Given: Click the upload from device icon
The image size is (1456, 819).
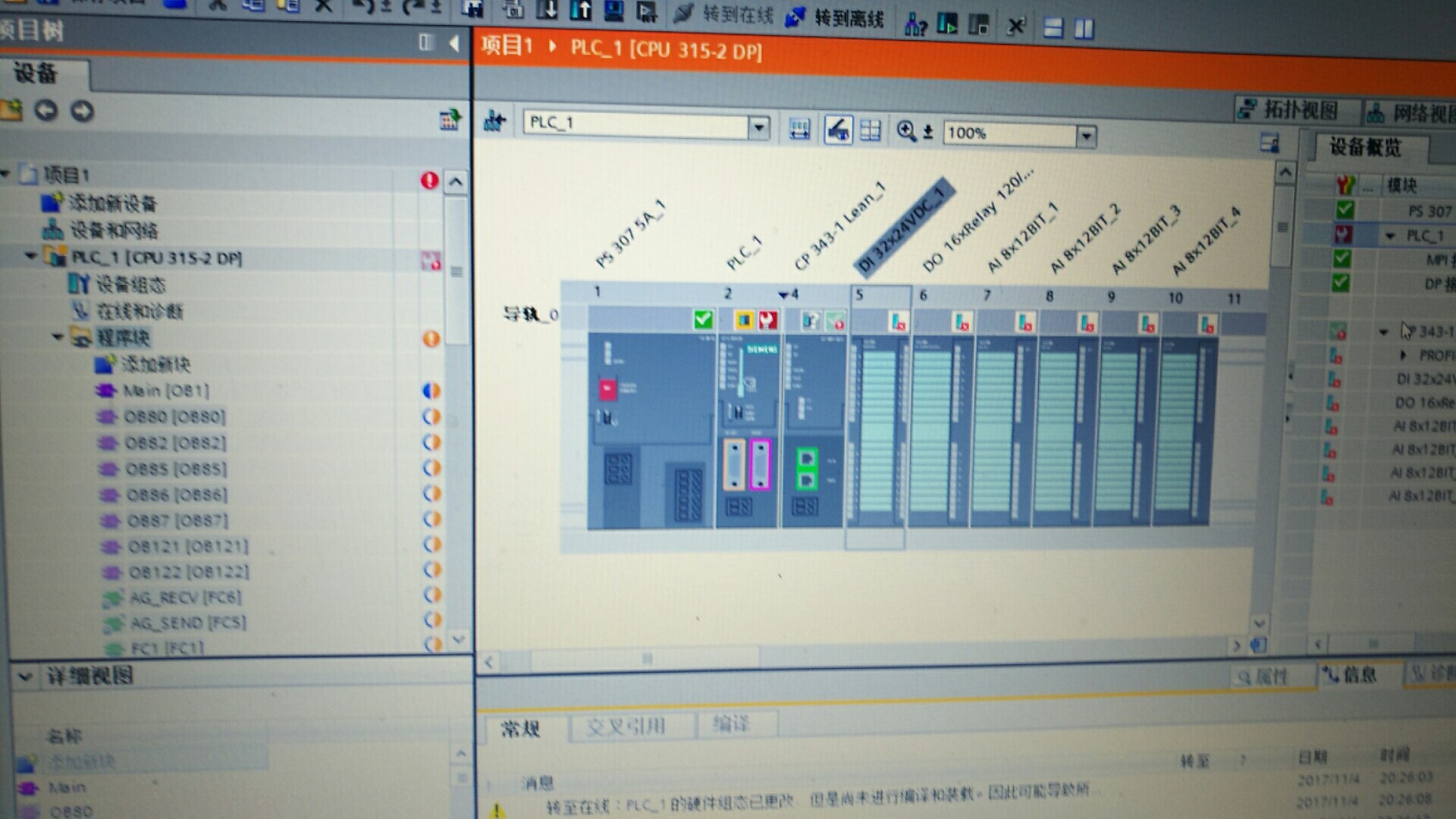Looking at the screenshot, I should pyautogui.click(x=581, y=9).
